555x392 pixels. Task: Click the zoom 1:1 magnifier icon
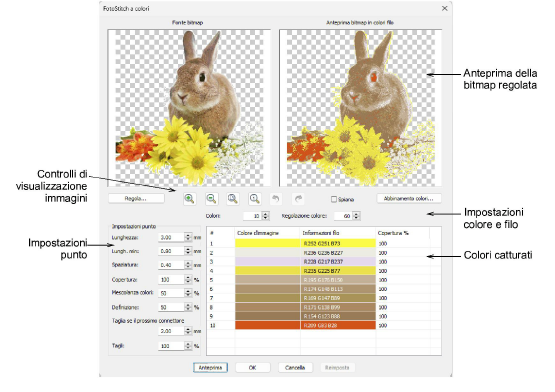pos(254,199)
